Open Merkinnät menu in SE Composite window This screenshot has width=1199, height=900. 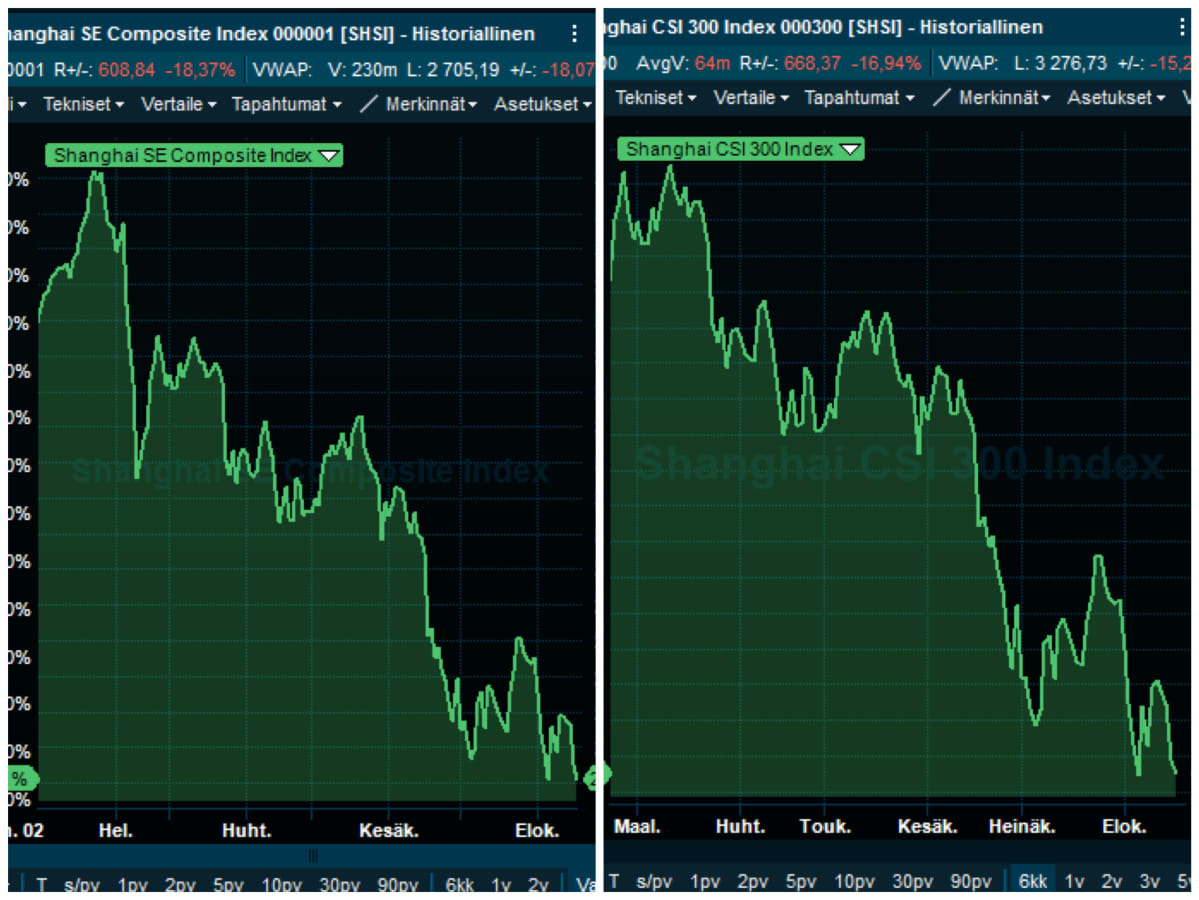click(431, 104)
